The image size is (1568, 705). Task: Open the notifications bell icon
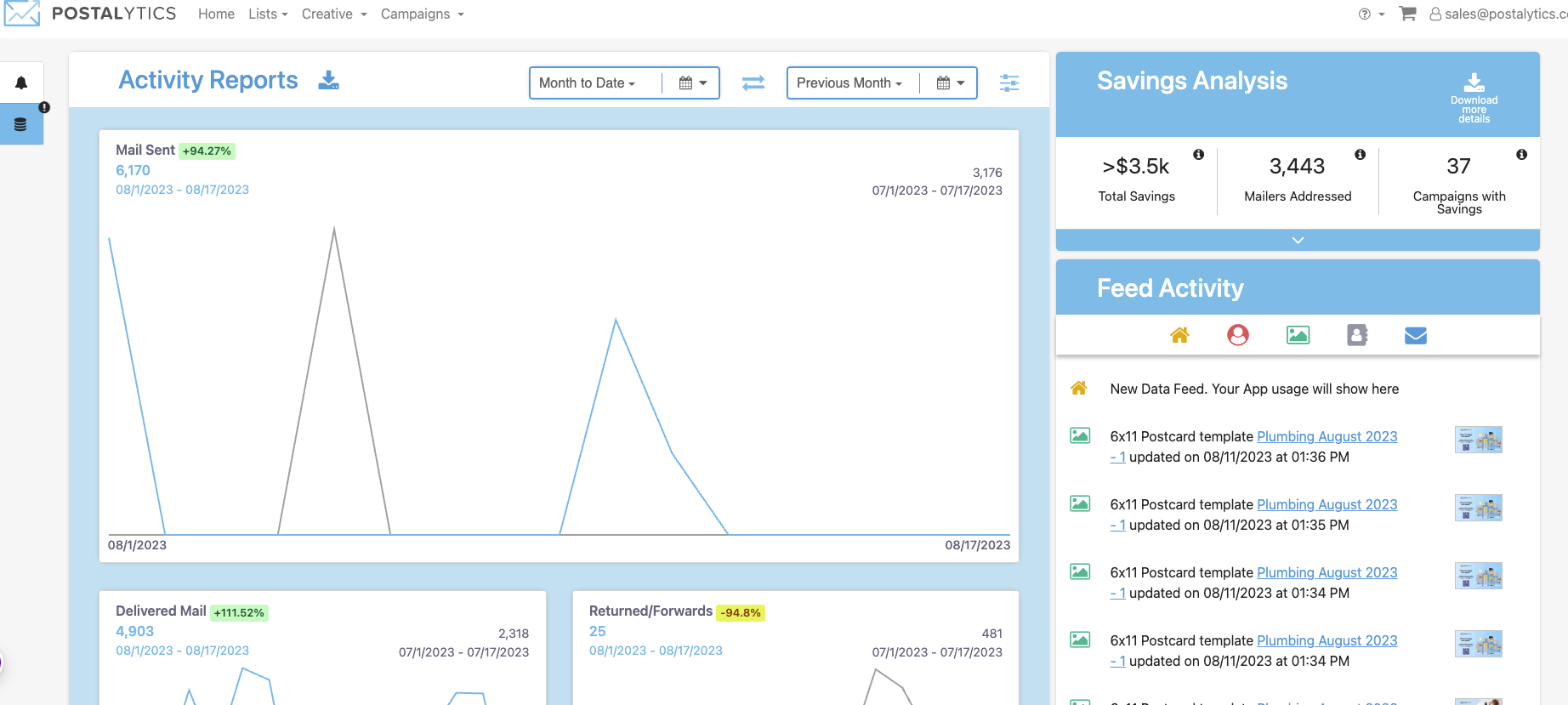click(21, 83)
